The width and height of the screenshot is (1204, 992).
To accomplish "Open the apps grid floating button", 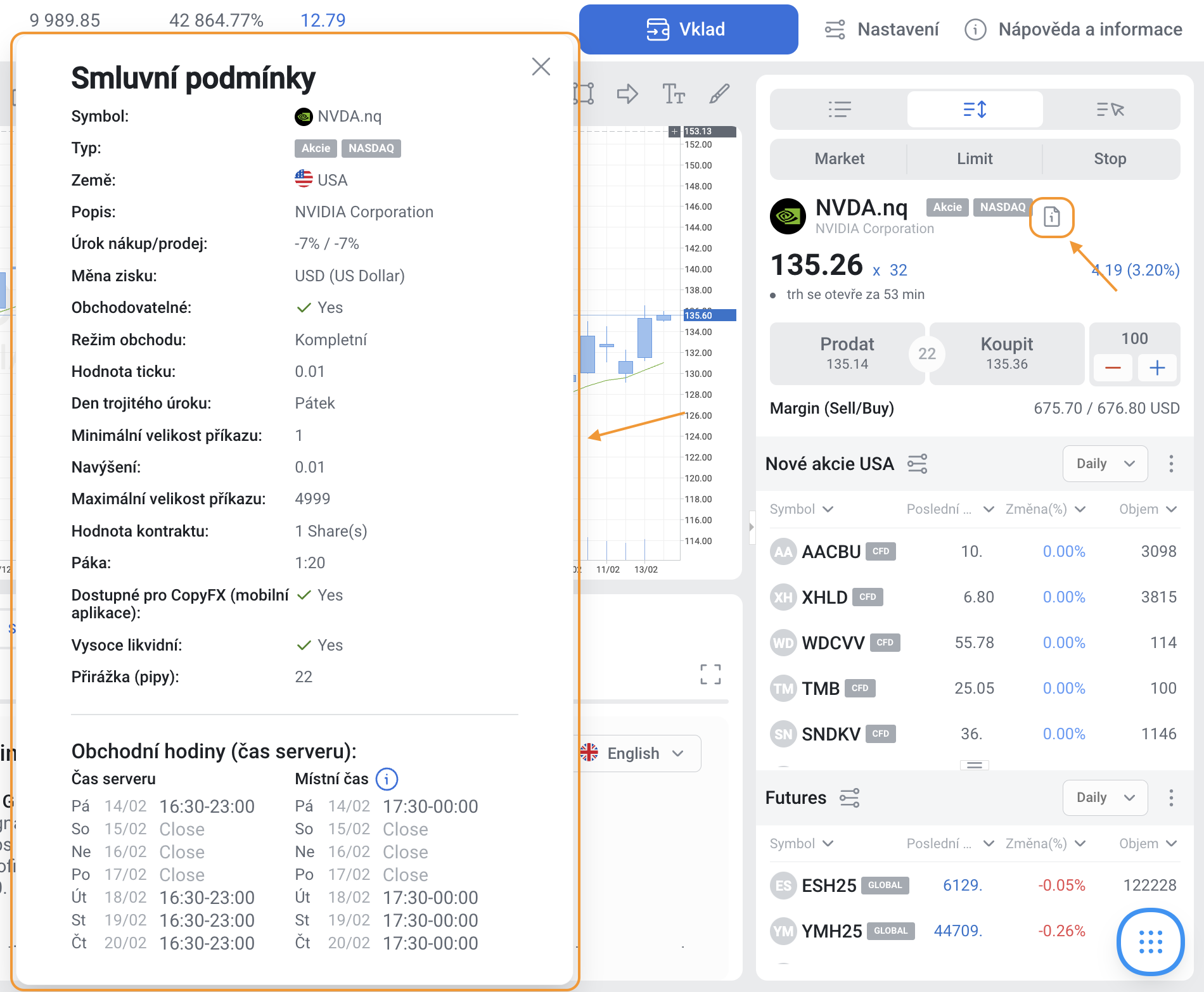I will pyautogui.click(x=1150, y=941).
